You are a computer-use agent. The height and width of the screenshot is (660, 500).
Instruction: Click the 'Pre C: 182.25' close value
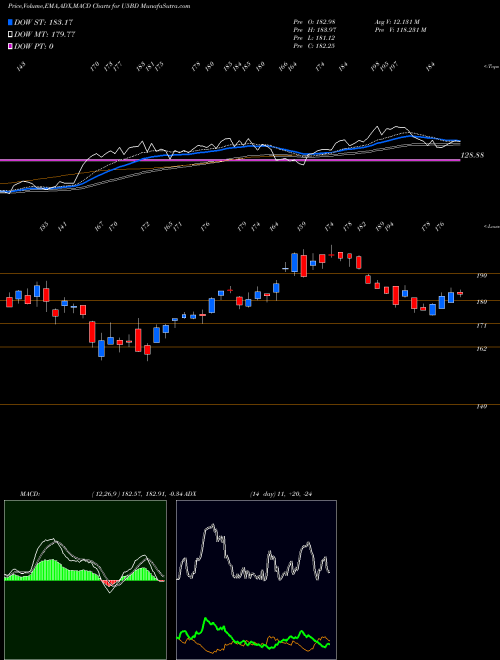(314, 46)
